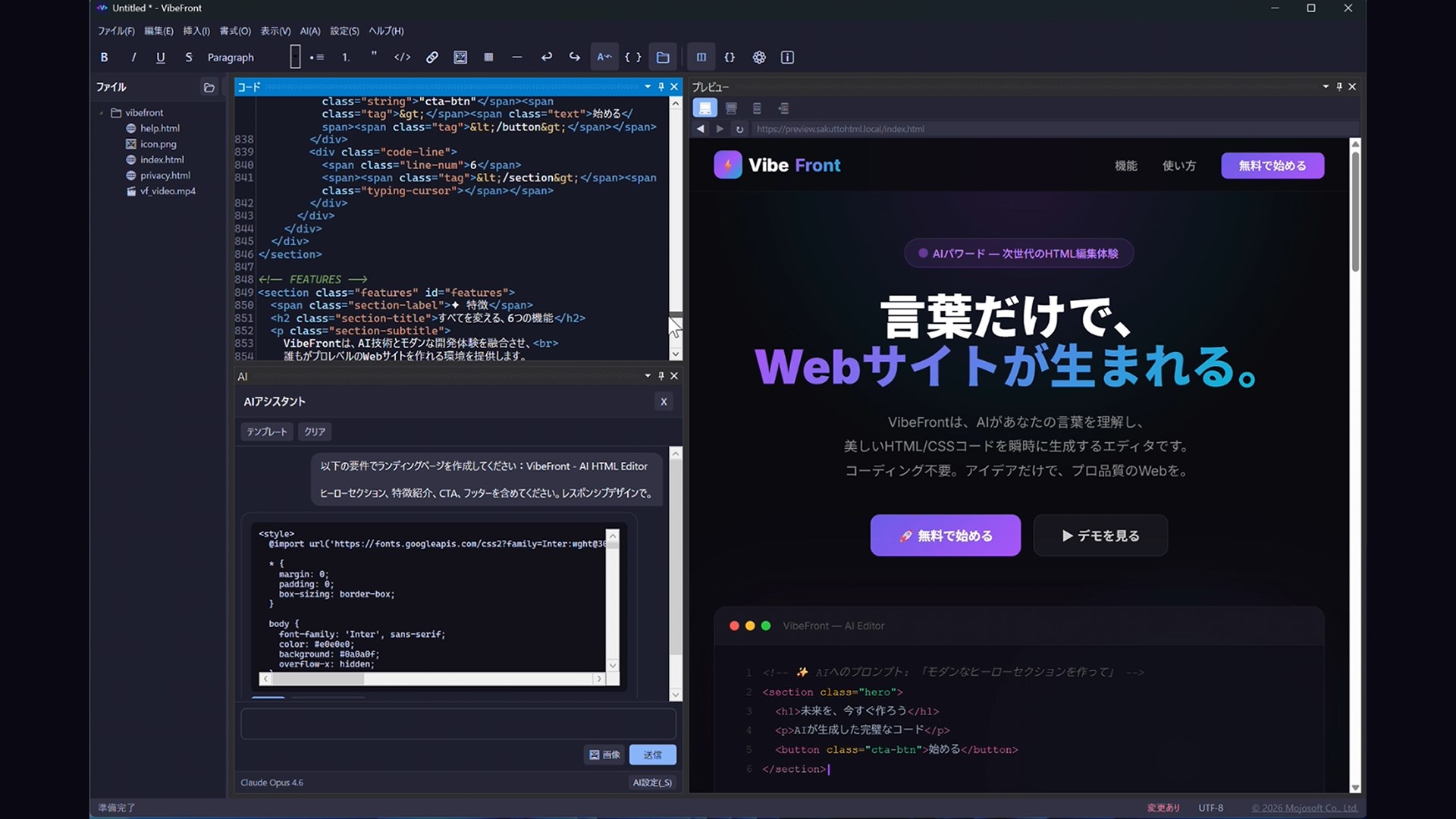Open the 書式(O) menu

[x=235, y=31]
